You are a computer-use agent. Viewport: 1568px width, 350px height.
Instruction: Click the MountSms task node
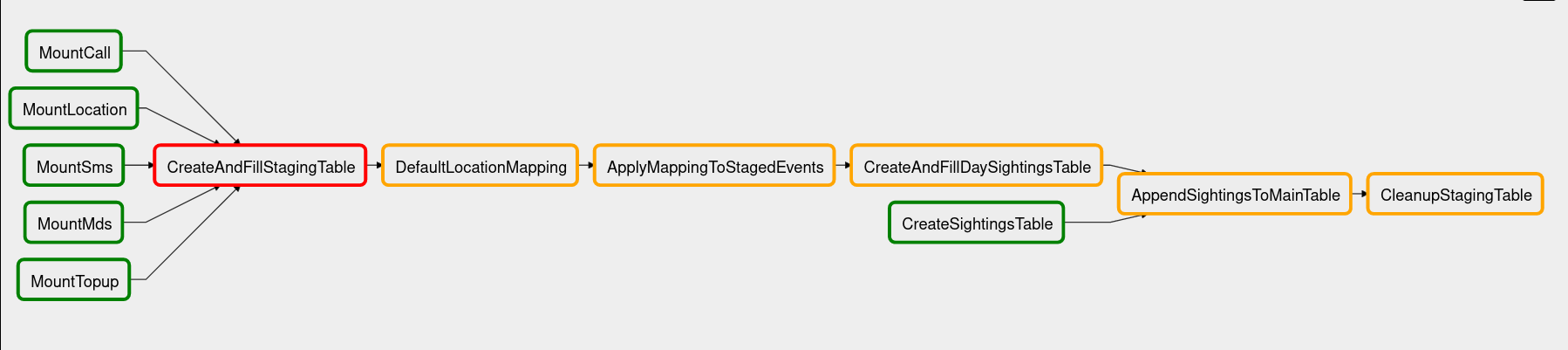tap(74, 166)
